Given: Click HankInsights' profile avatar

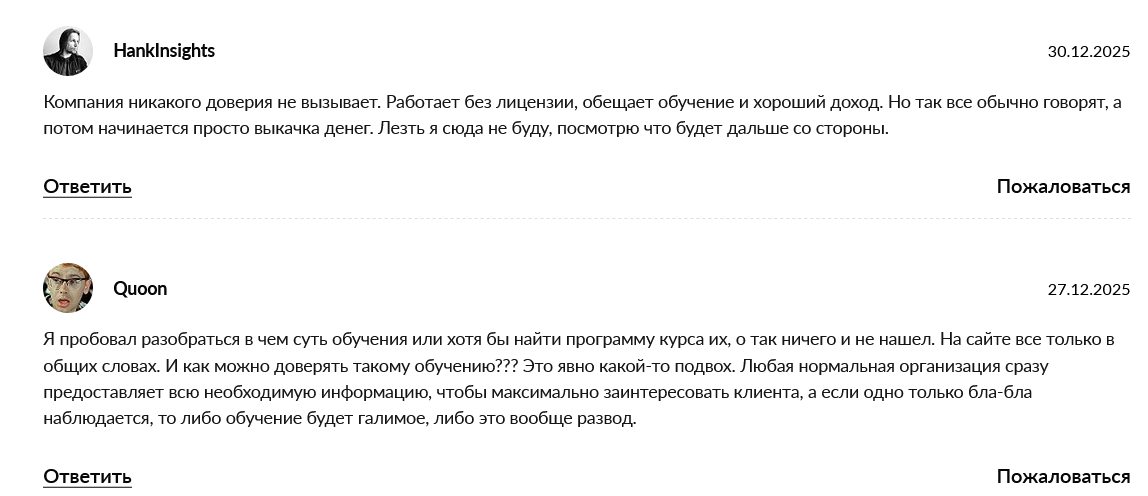Looking at the screenshot, I should point(68,51).
